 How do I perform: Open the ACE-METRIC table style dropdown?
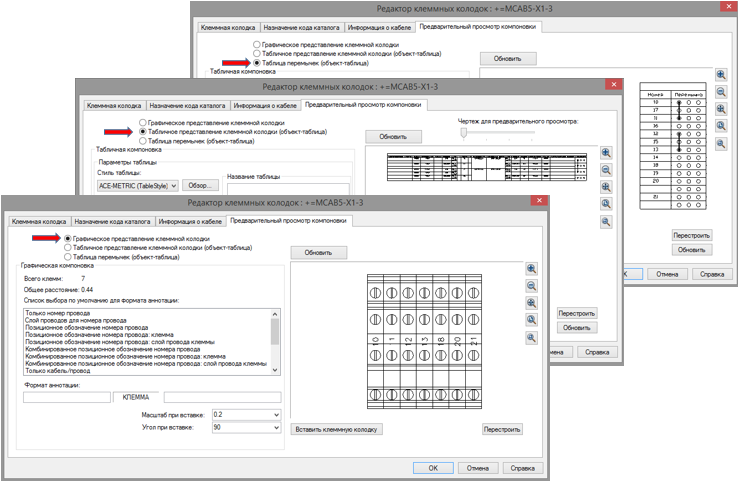point(174,186)
